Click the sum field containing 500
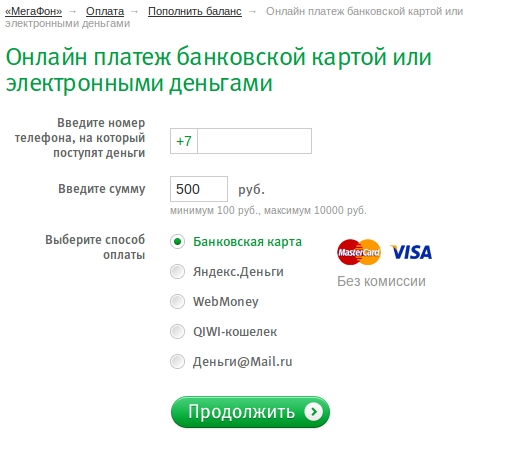This screenshot has height=456, width=505. [x=199, y=189]
